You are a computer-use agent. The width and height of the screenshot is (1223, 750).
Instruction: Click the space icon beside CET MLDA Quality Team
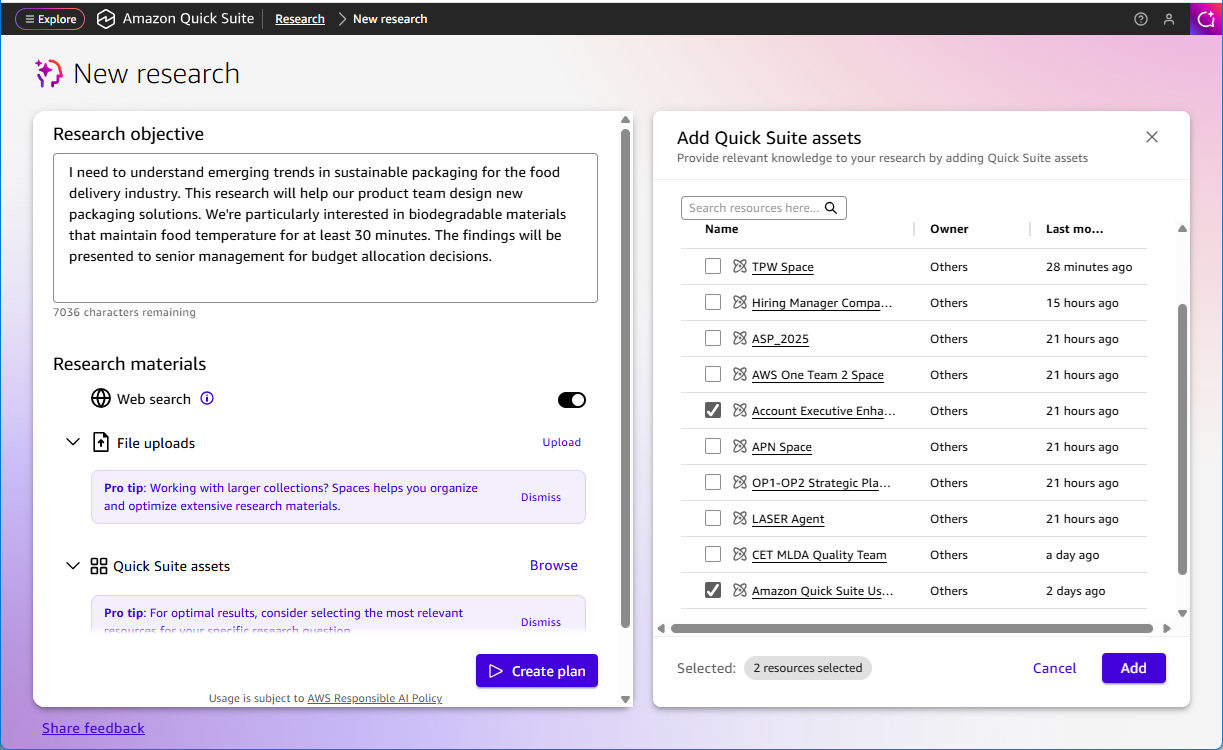(x=740, y=554)
